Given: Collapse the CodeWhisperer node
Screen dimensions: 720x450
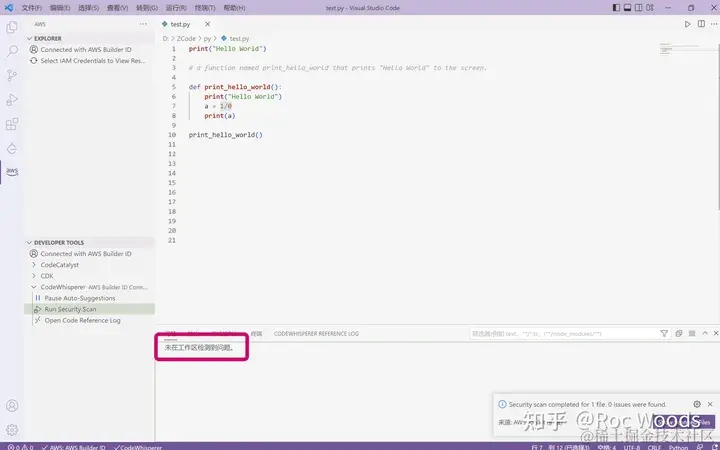Looking at the screenshot, I should click(x=34, y=287).
